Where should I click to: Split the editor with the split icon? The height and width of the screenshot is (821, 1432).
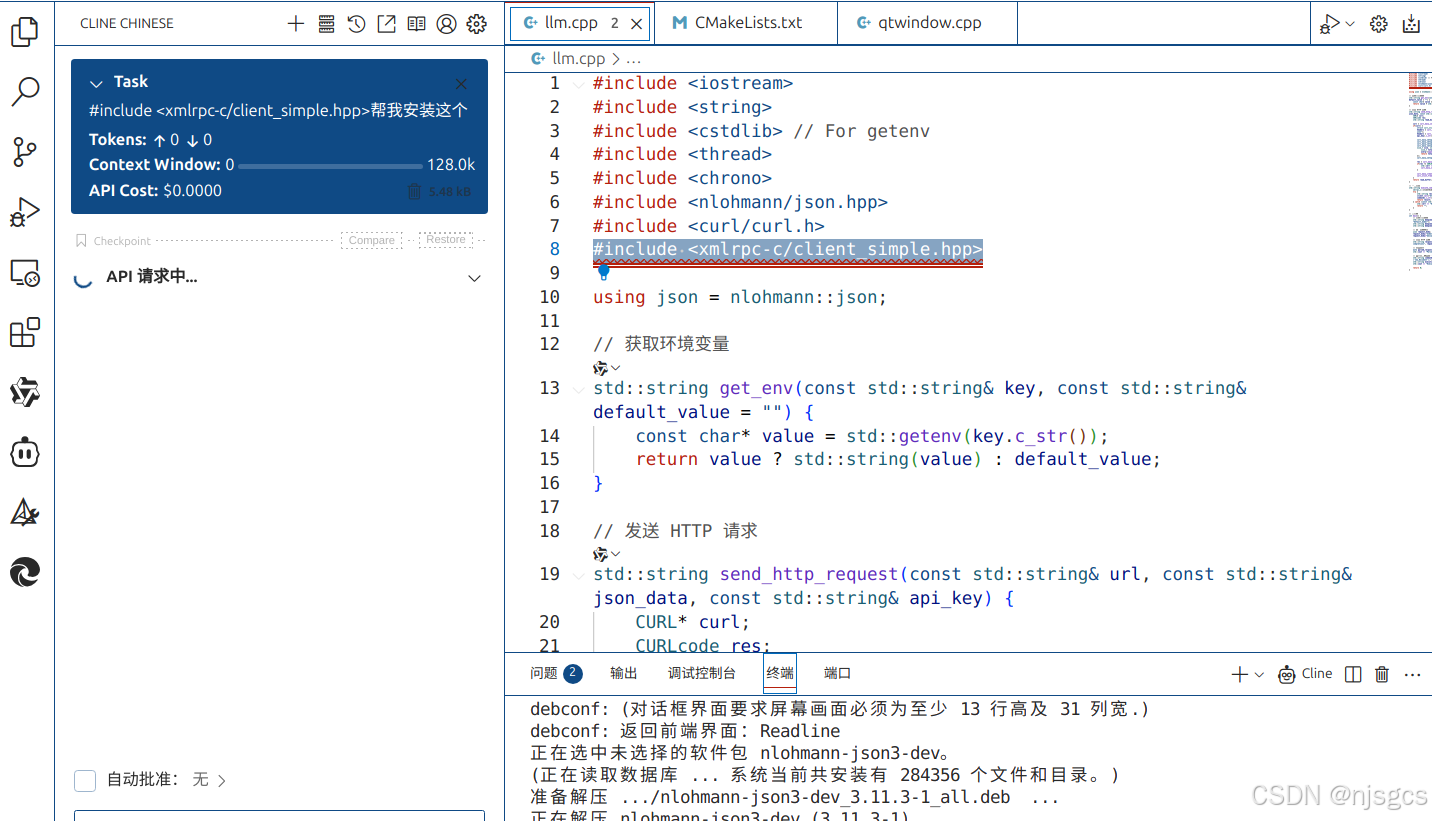pyautogui.click(x=1352, y=674)
